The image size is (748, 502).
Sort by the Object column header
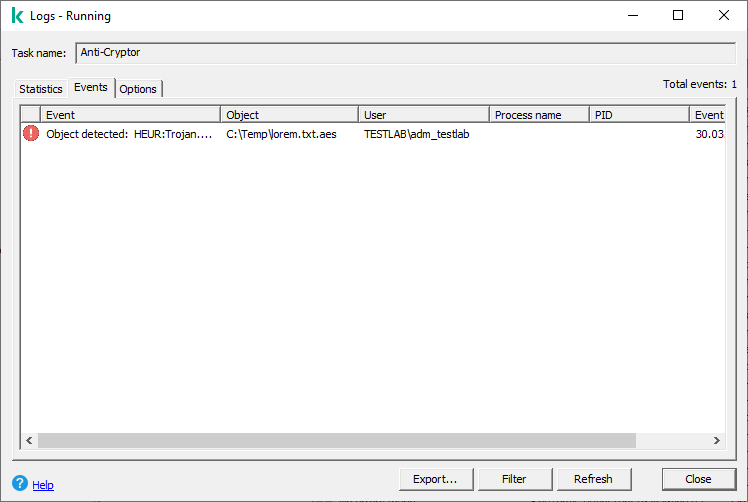click(290, 115)
